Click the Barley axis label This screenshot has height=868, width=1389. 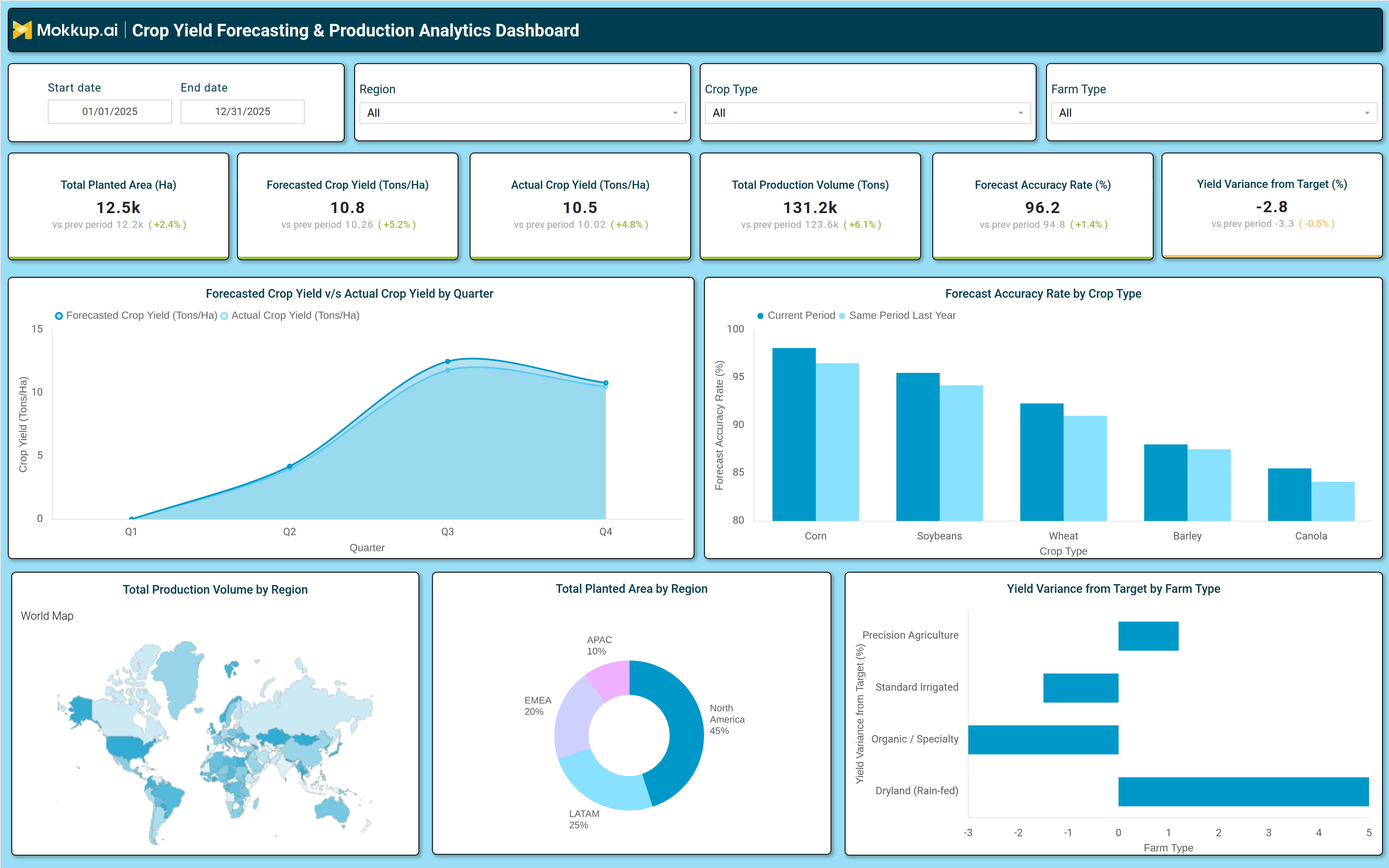(1187, 536)
